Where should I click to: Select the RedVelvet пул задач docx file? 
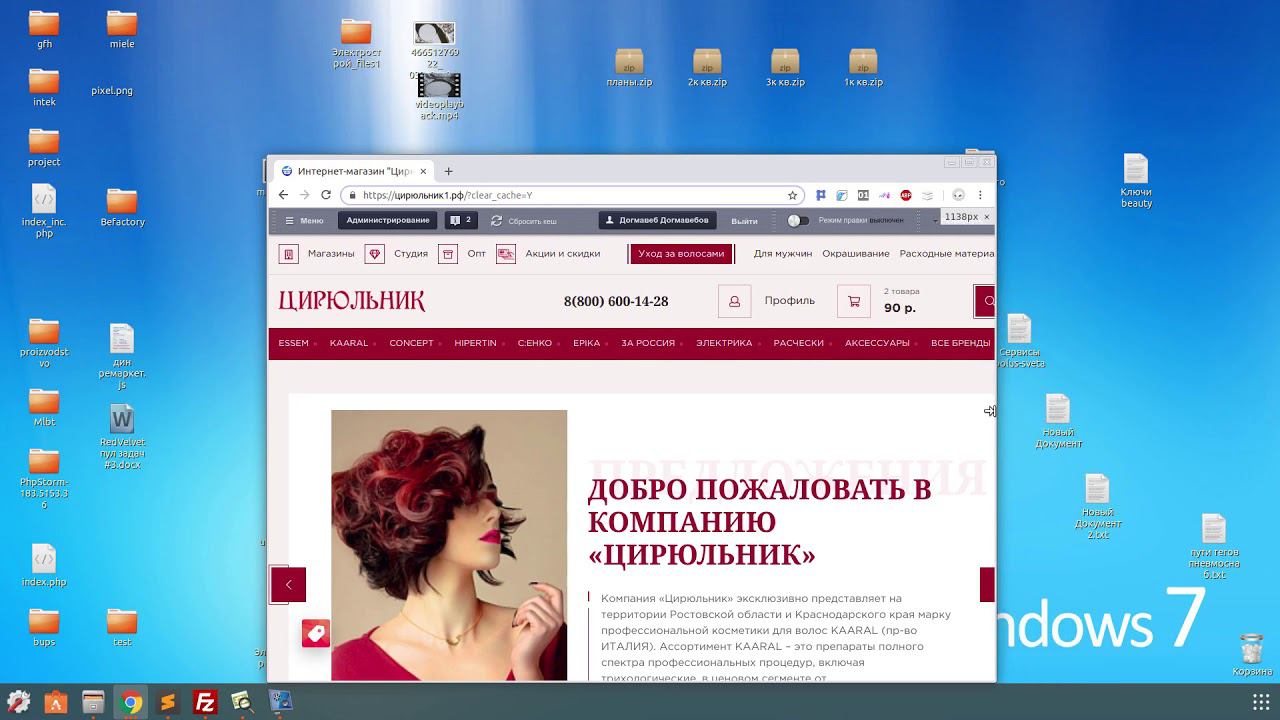(x=122, y=437)
